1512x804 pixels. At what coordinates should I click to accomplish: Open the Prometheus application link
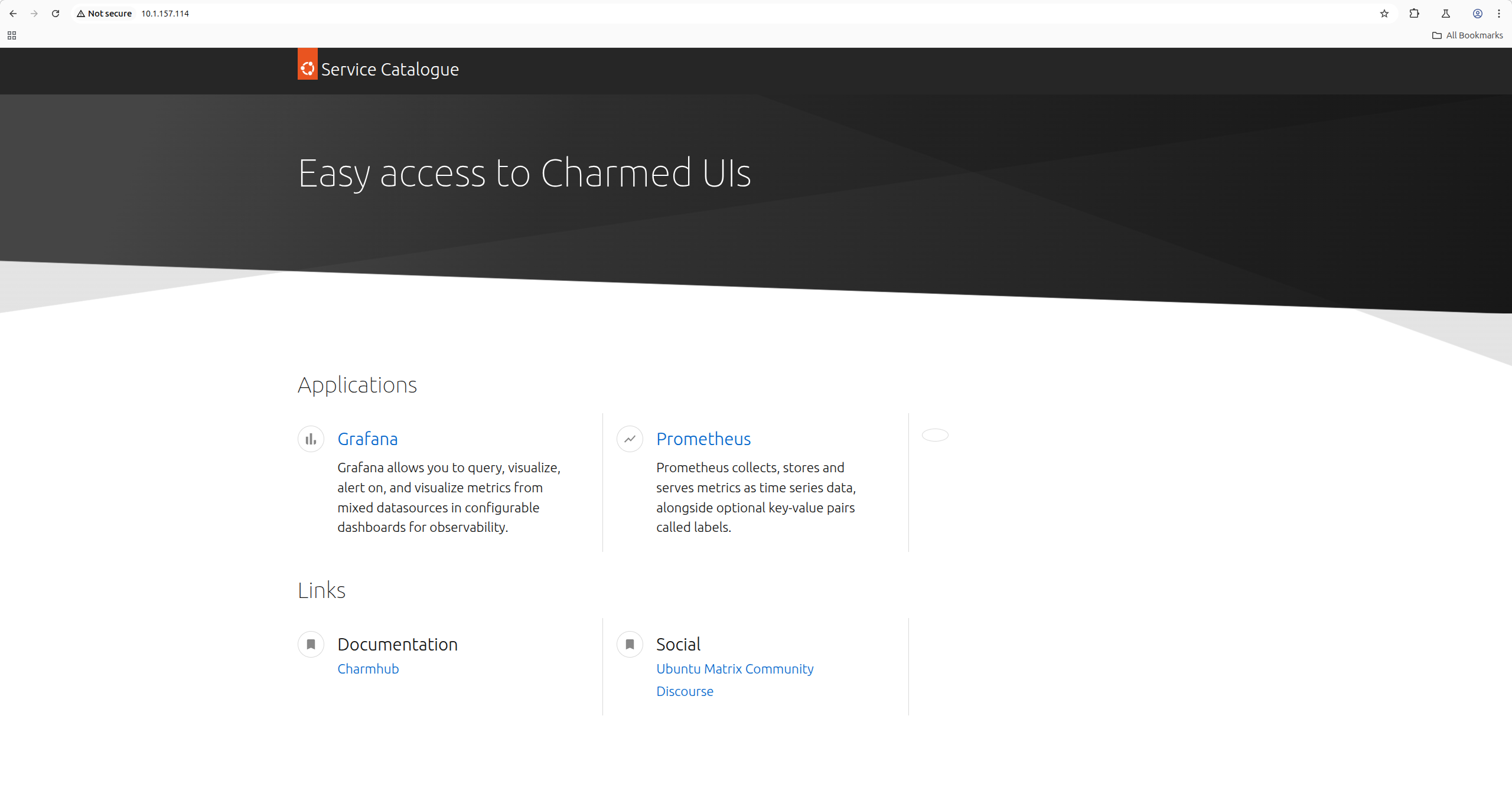[x=703, y=439]
